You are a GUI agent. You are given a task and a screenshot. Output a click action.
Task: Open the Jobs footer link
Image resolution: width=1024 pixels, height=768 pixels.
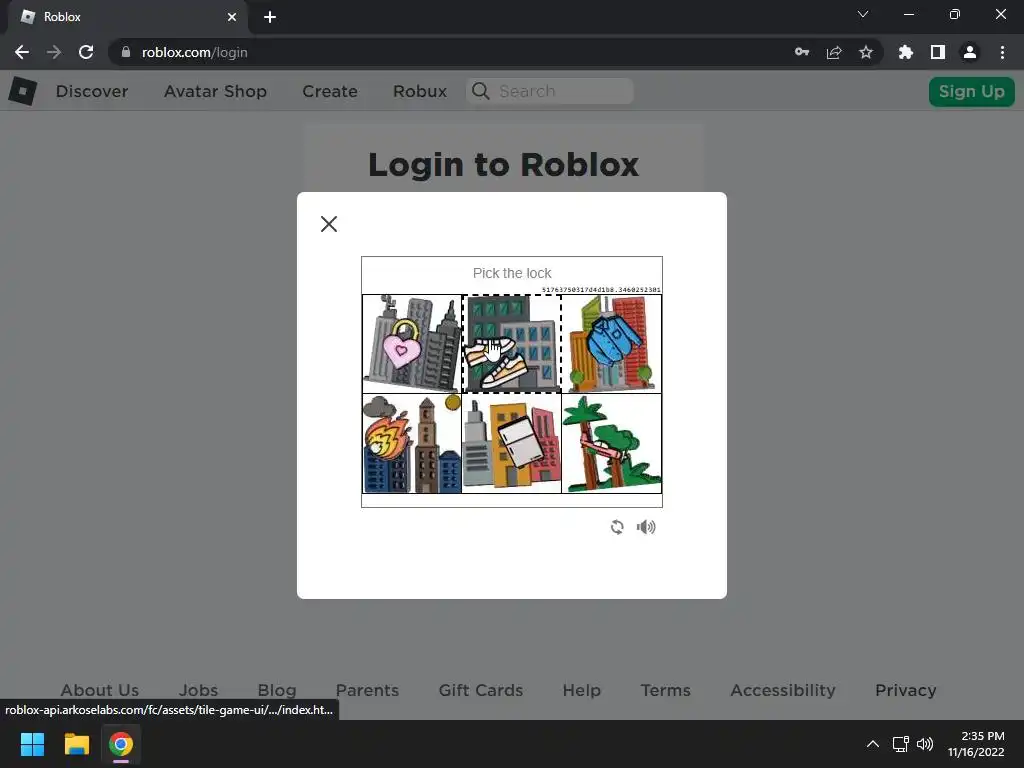pyautogui.click(x=199, y=690)
